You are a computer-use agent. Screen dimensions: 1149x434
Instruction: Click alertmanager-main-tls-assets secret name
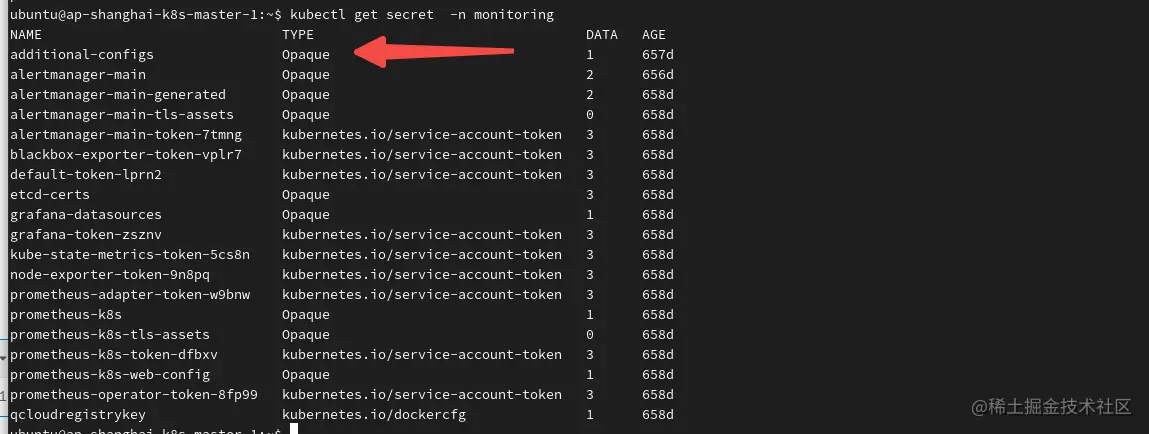(122, 114)
